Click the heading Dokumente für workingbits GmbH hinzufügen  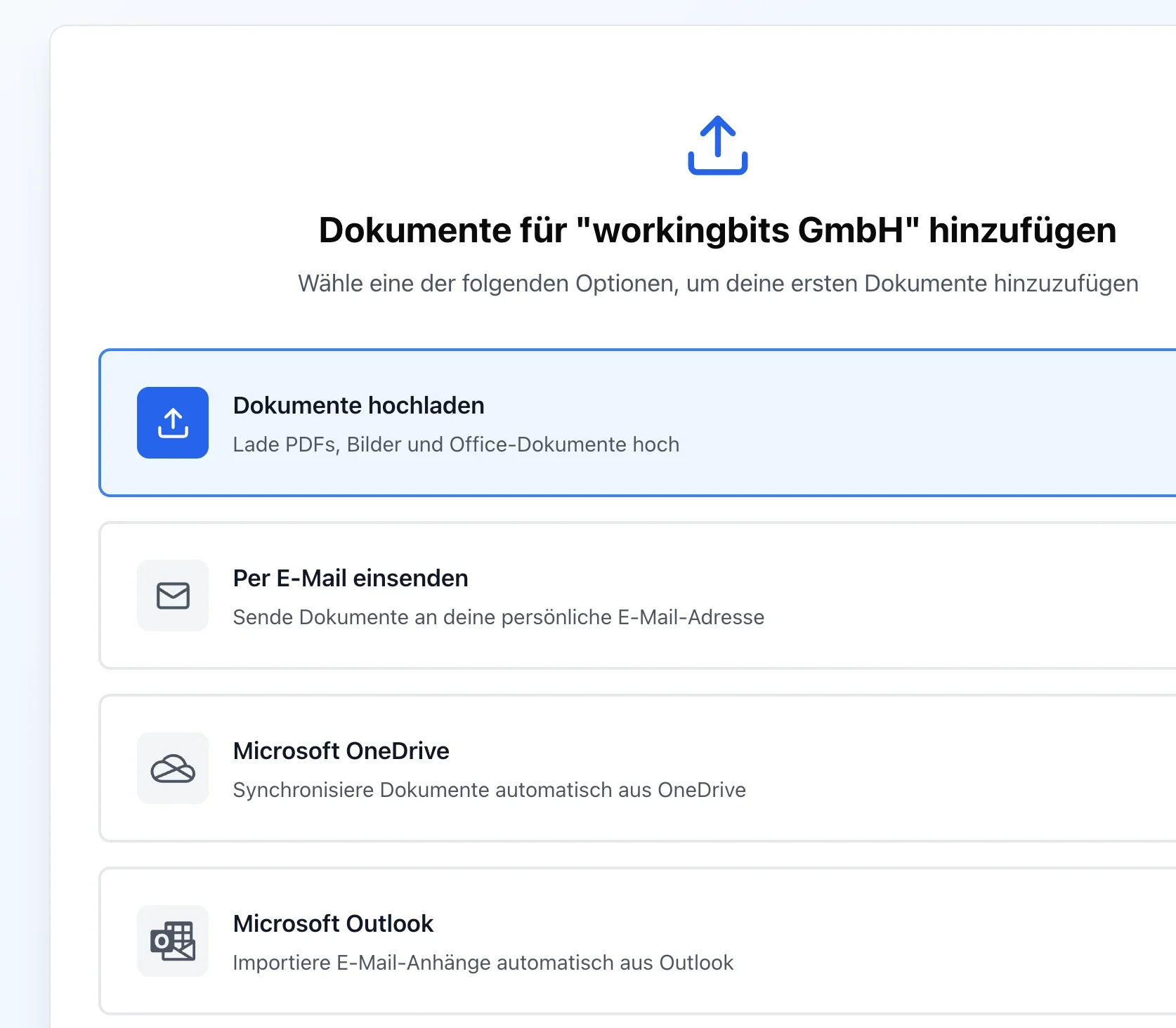click(x=717, y=230)
